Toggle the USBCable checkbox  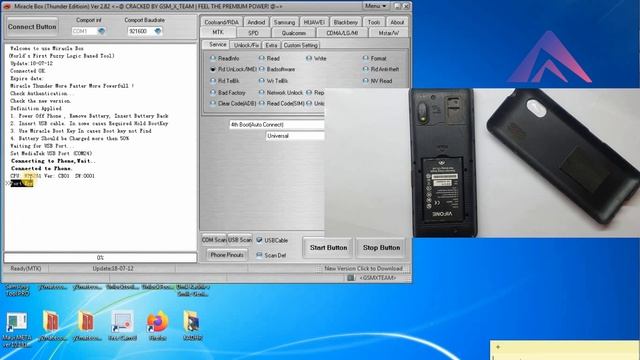(259, 240)
